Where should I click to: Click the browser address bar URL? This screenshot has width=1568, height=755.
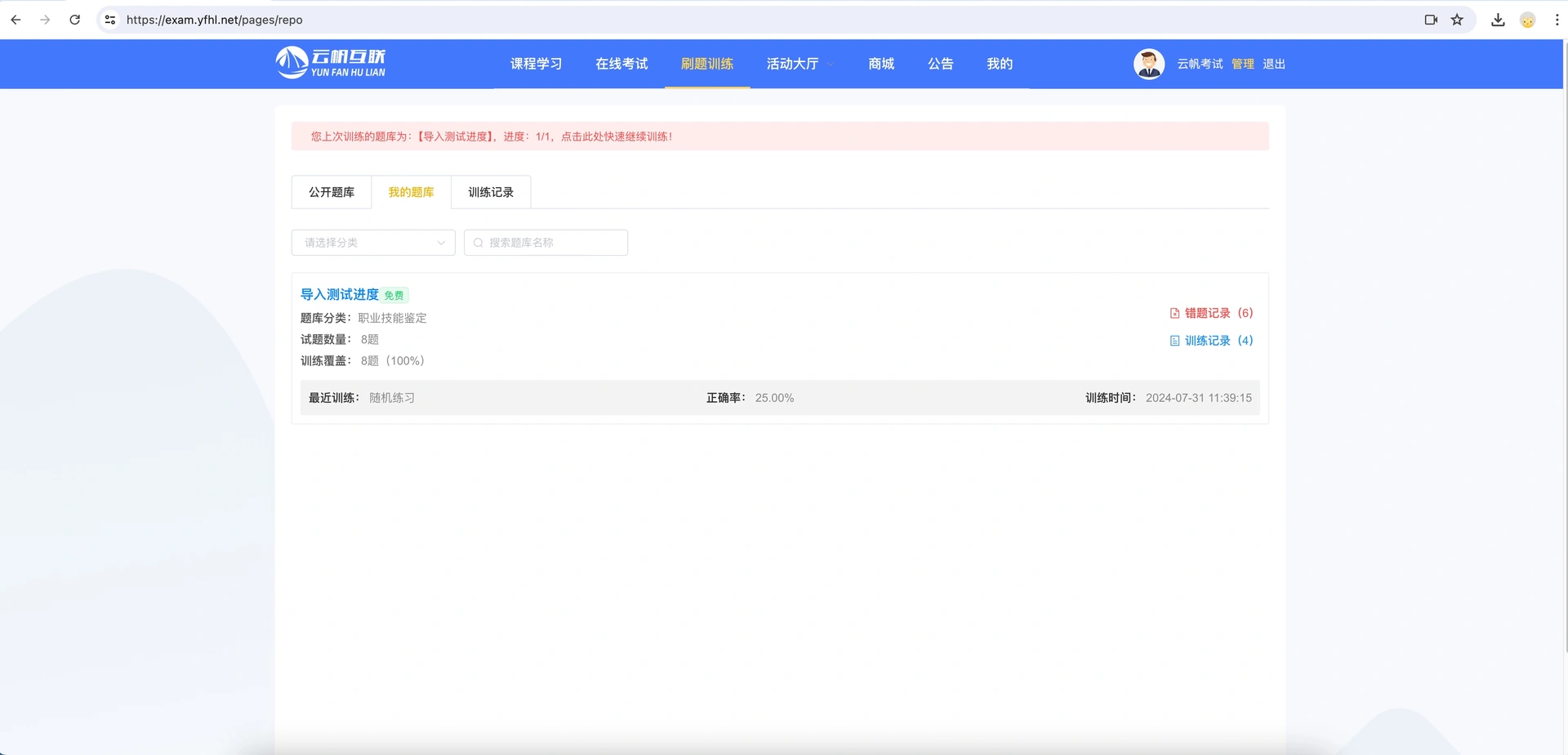(214, 20)
